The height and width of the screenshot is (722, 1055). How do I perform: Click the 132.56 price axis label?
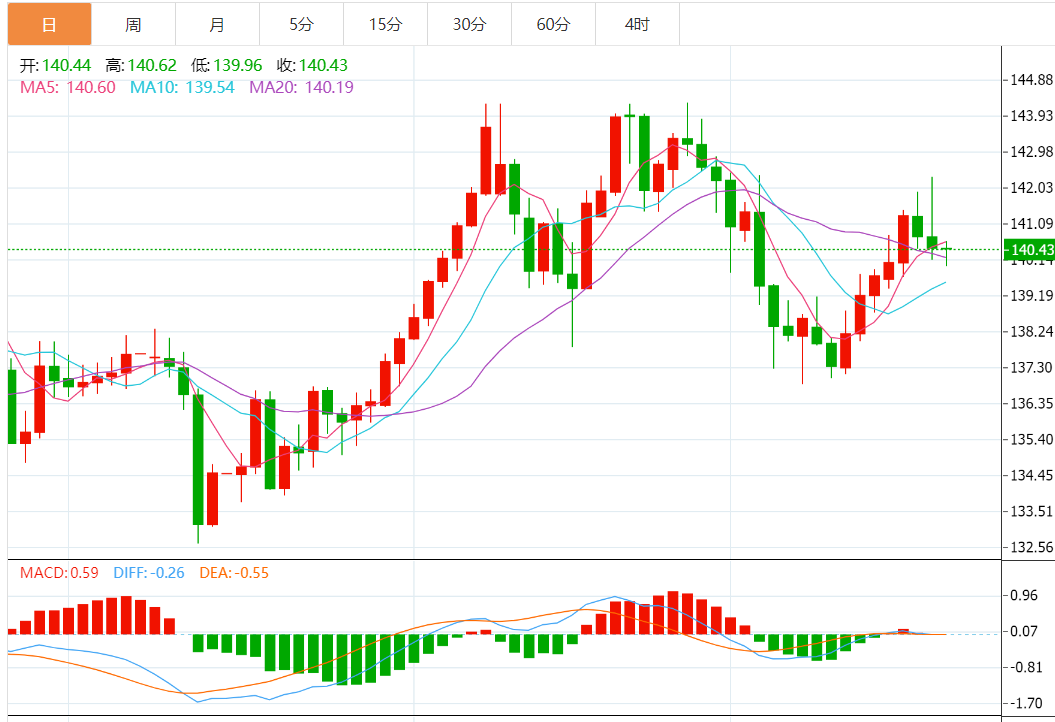point(1031,547)
